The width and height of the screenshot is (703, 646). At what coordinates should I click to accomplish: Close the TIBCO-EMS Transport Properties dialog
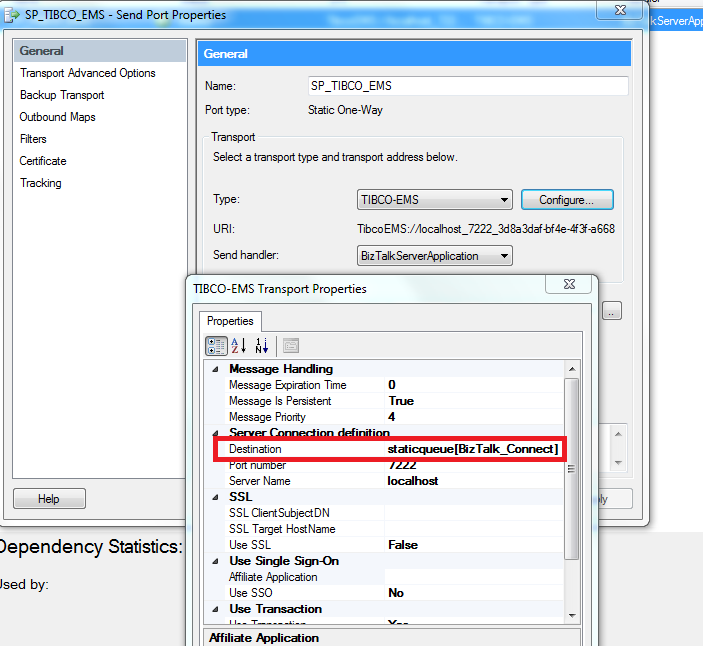pyautogui.click(x=569, y=284)
